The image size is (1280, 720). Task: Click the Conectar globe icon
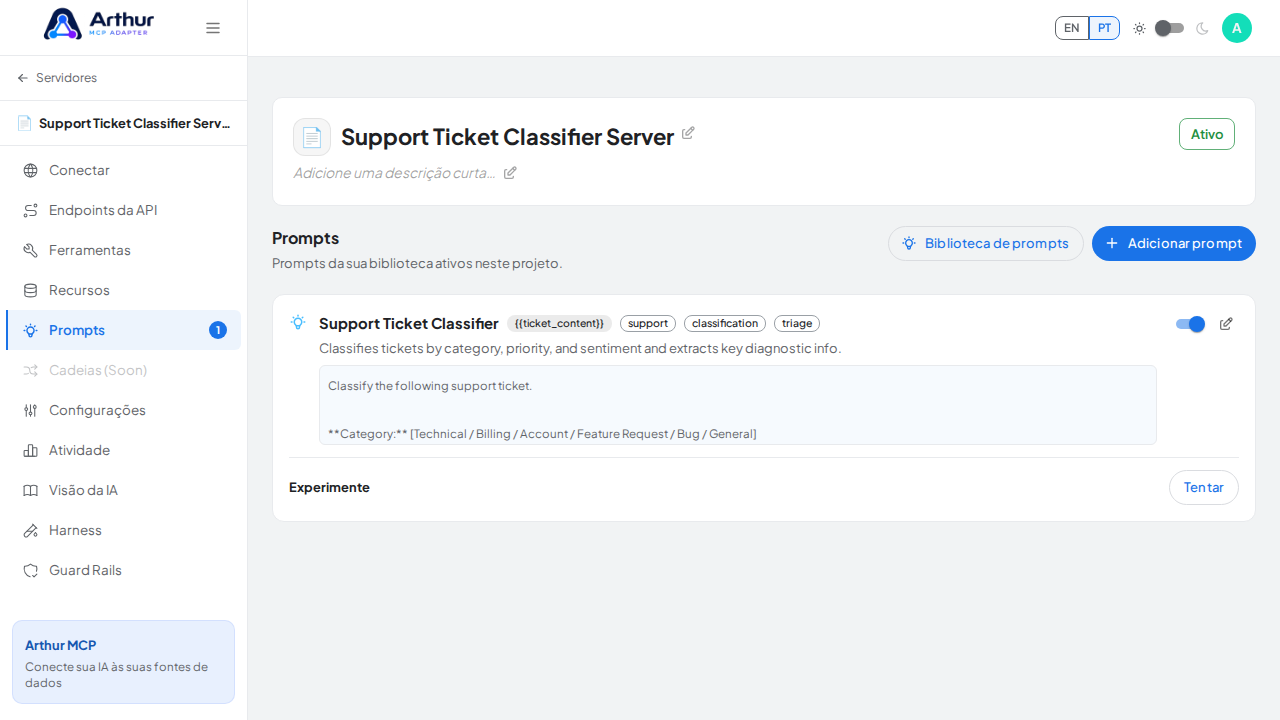[x=31, y=170]
